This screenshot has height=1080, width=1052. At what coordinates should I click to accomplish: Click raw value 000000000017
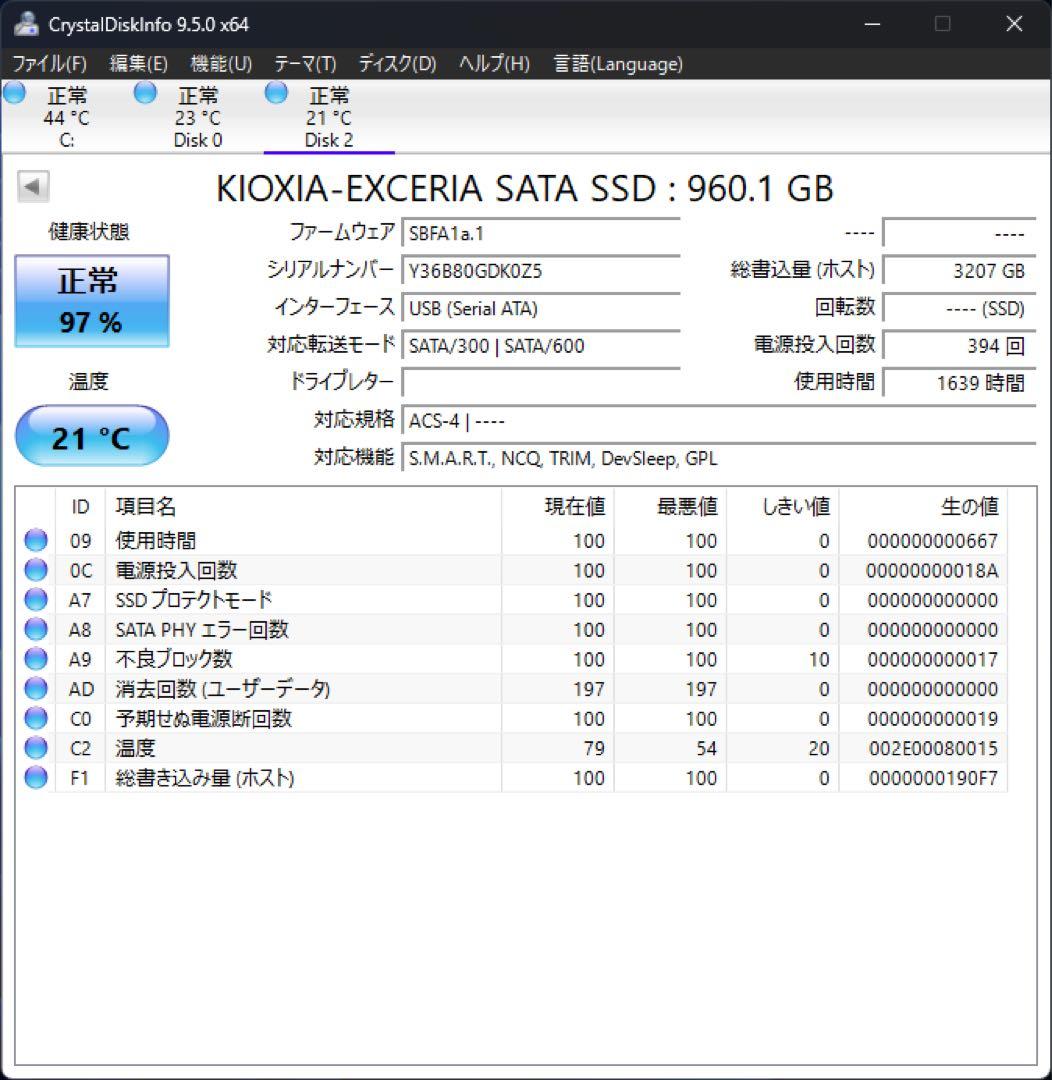932,659
